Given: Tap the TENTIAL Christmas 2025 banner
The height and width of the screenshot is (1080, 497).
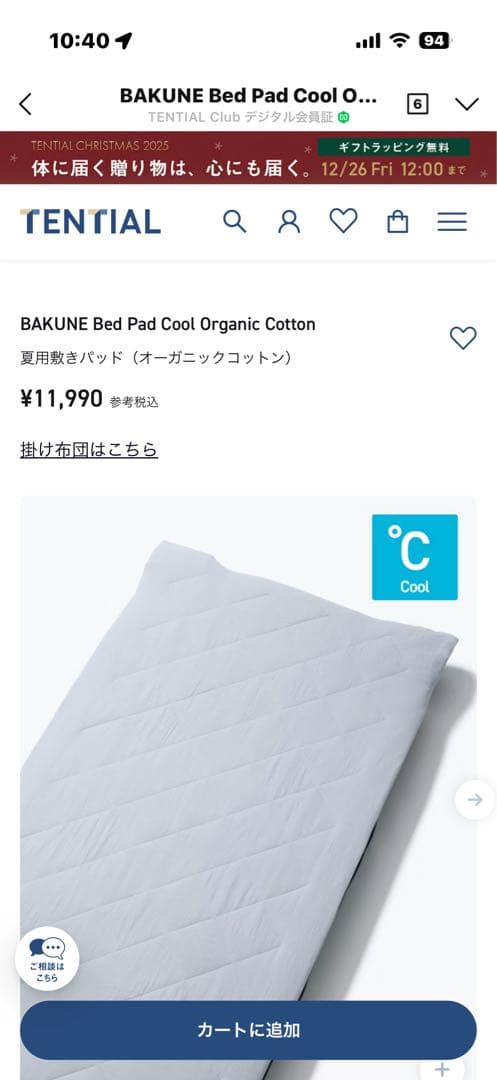Looking at the screenshot, I should tap(248, 158).
